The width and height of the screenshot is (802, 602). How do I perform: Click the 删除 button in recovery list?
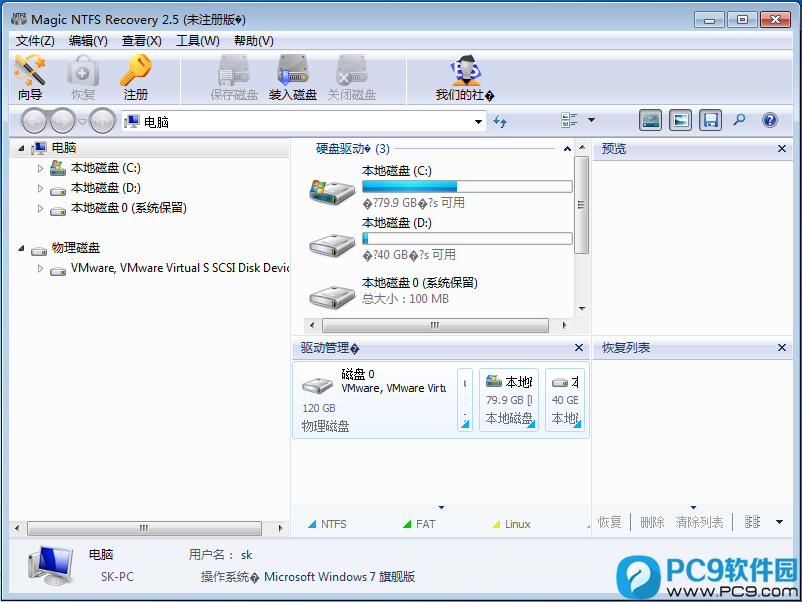tap(652, 522)
